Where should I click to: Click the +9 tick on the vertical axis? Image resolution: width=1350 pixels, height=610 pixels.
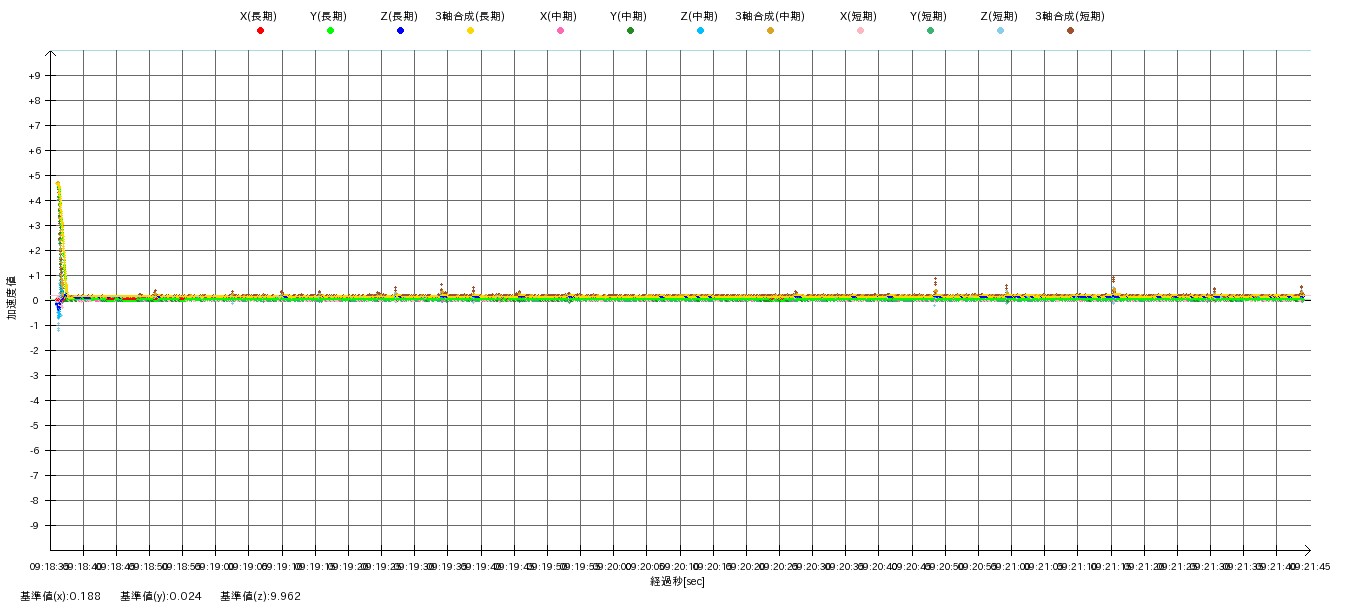click(34, 76)
